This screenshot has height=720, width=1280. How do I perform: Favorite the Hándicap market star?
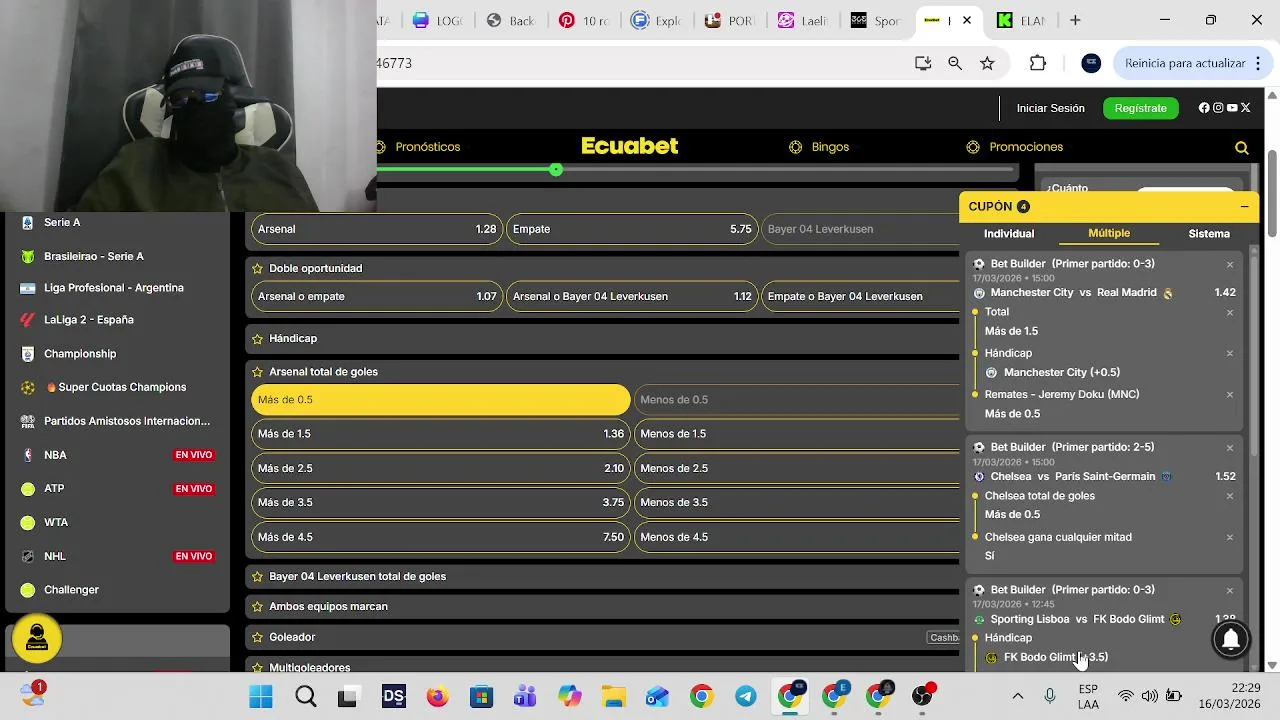[x=257, y=338]
